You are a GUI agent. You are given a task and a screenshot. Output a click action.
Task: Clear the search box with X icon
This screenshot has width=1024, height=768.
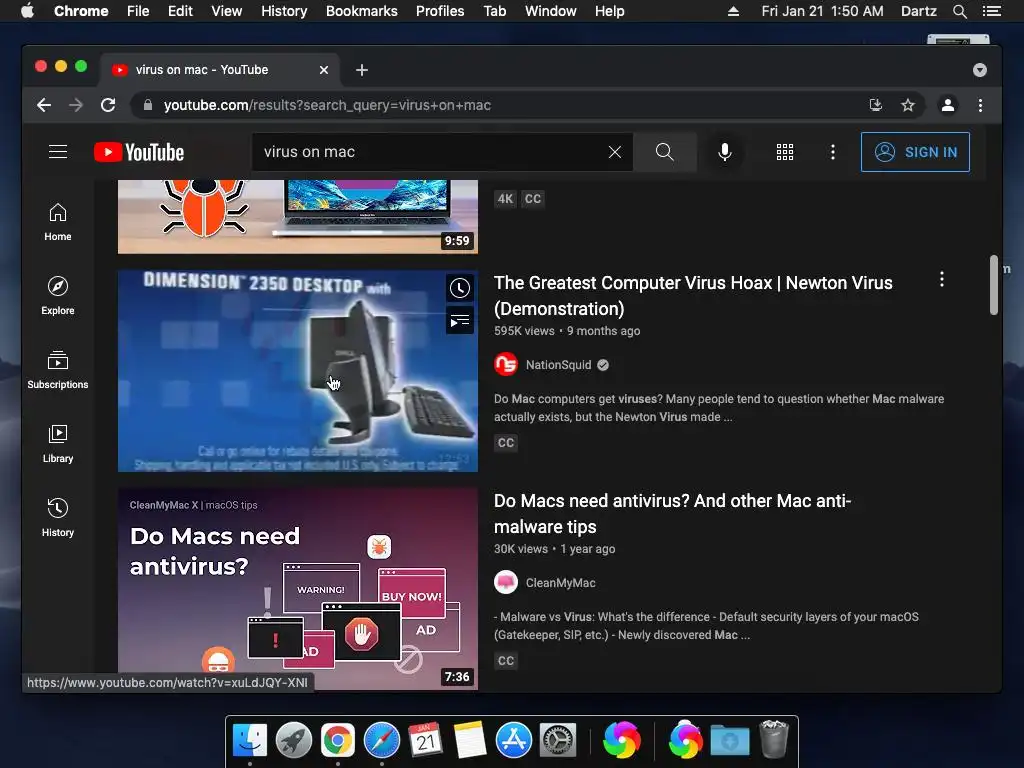click(x=615, y=152)
